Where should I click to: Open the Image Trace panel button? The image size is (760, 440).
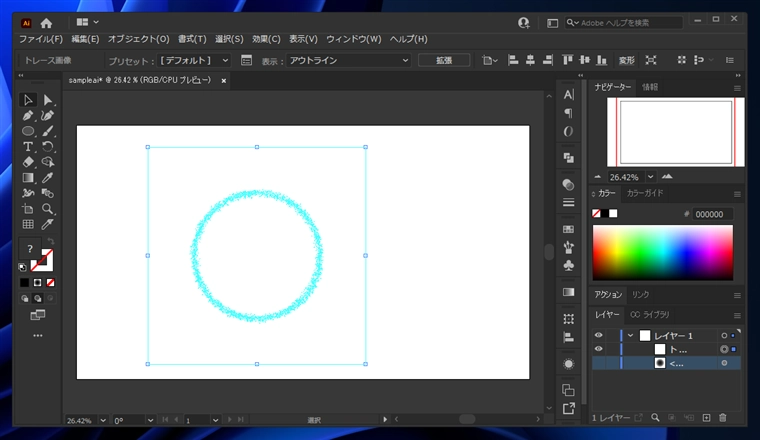pyautogui.click(x=246, y=60)
